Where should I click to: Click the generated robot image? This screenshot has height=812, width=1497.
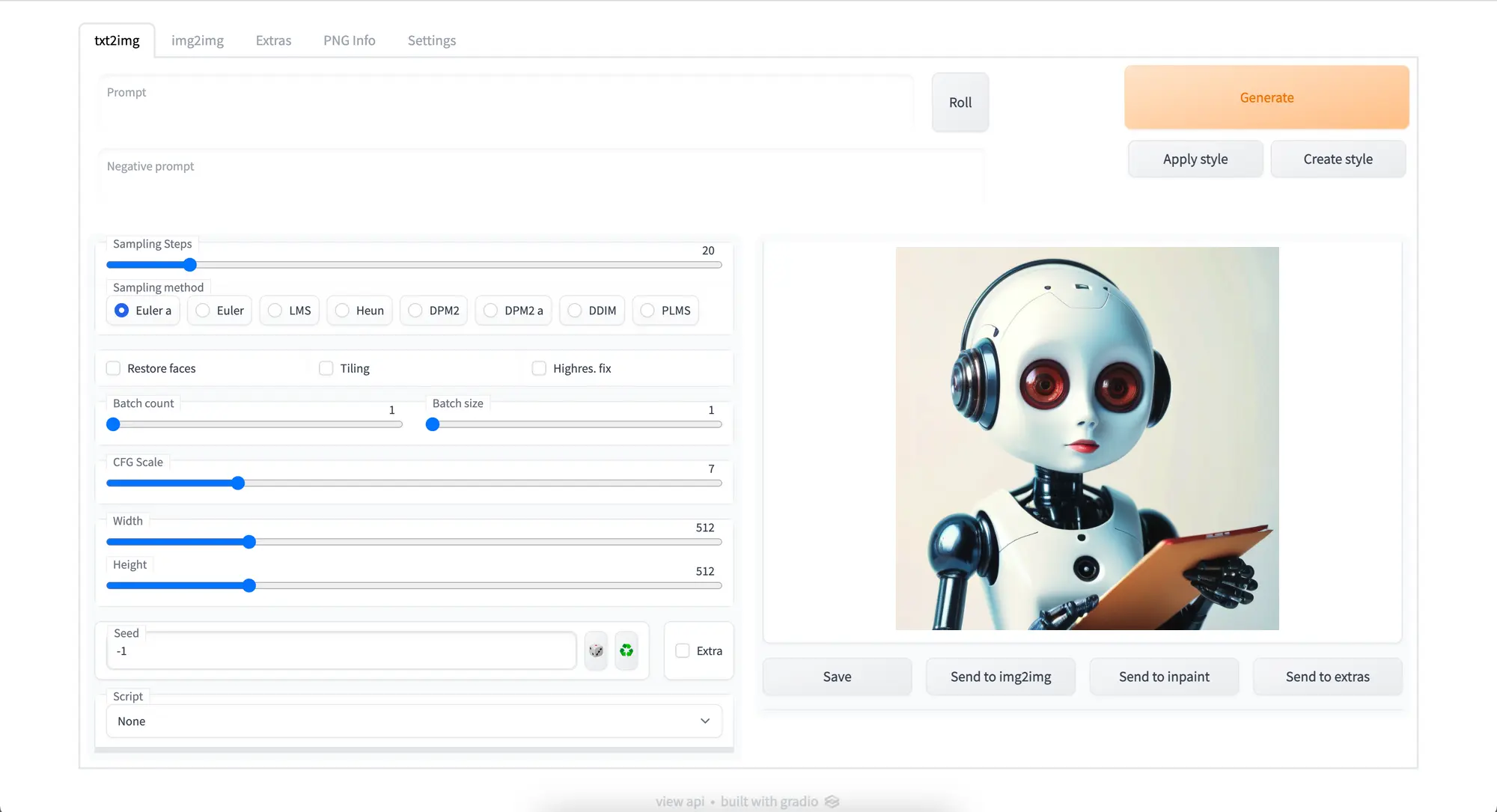1087,439
